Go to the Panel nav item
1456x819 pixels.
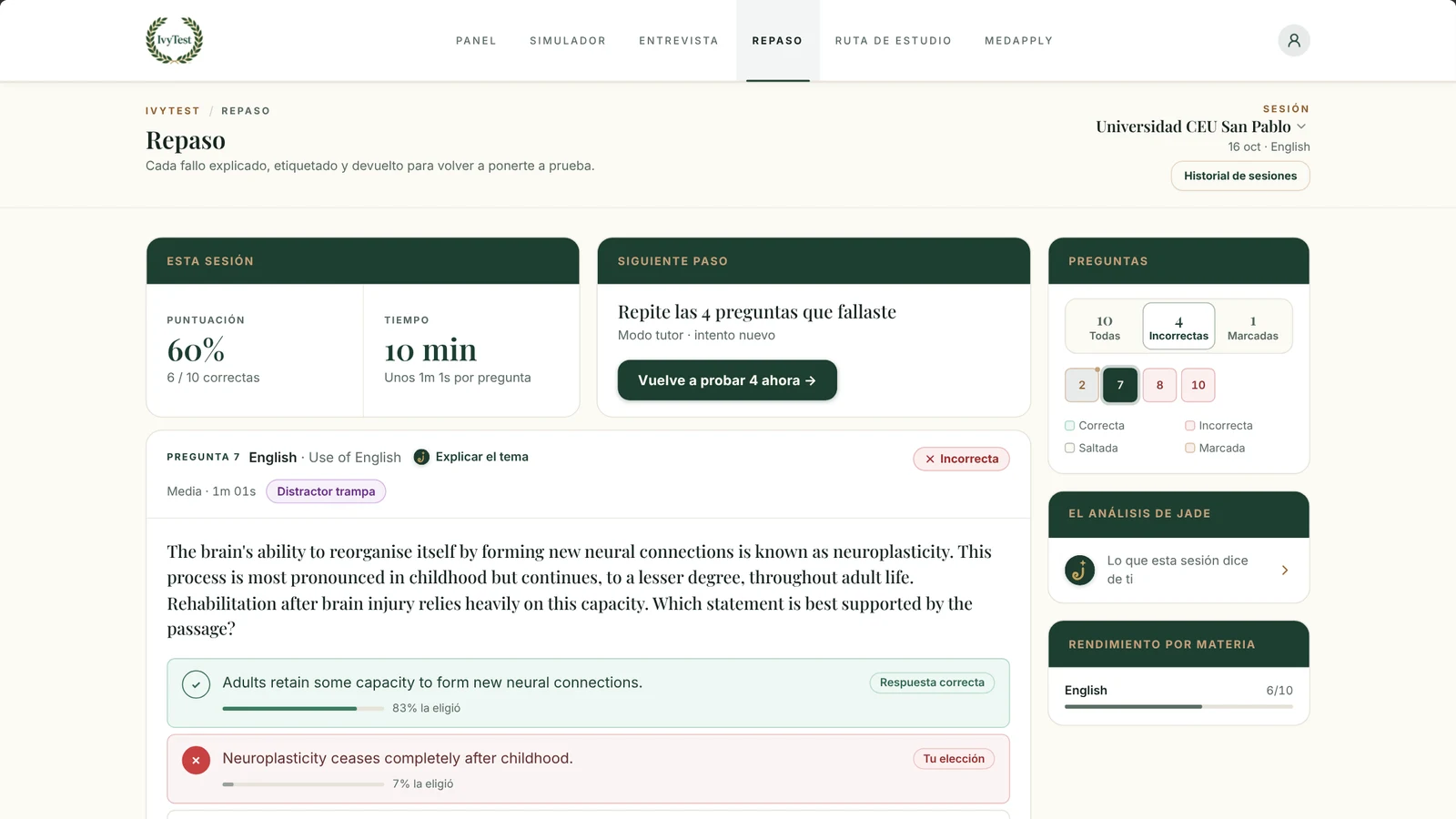[x=476, y=41]
